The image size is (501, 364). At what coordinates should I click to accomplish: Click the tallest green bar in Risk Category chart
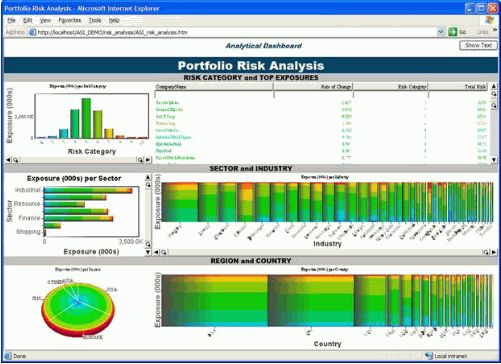pos(86,118)
